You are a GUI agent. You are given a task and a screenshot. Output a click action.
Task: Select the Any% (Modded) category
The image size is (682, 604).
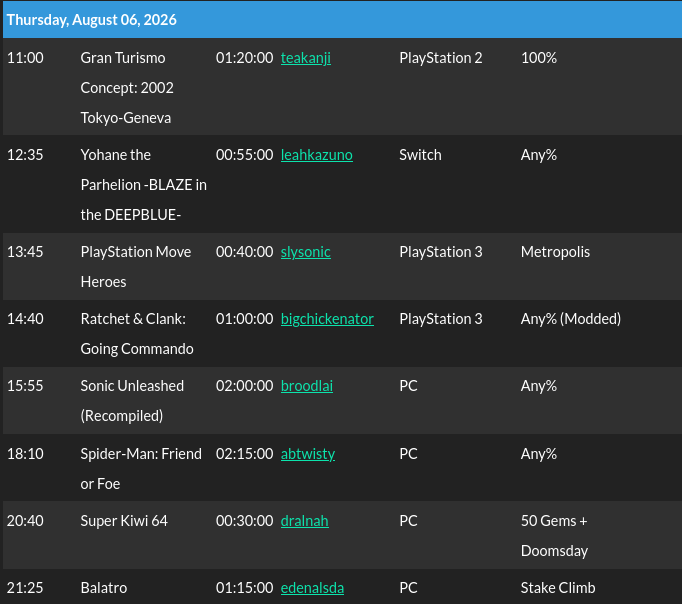point(571,319)
